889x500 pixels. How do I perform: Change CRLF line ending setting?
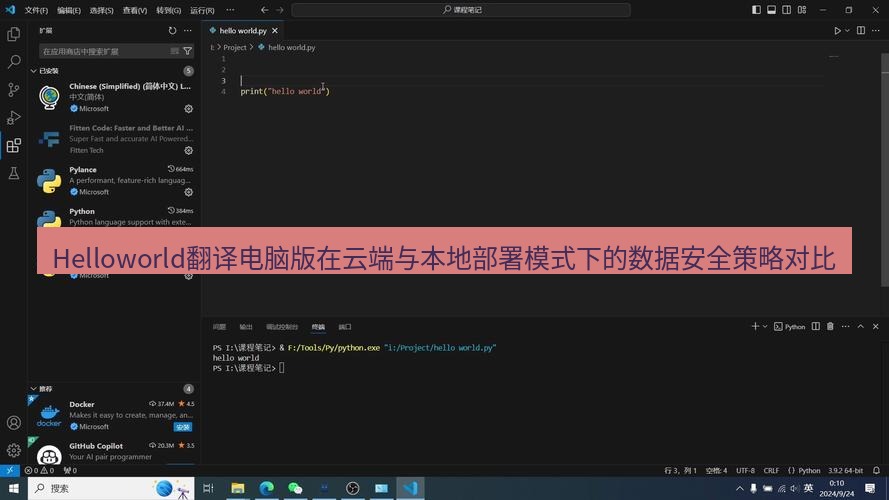click(x=771, y=471)
